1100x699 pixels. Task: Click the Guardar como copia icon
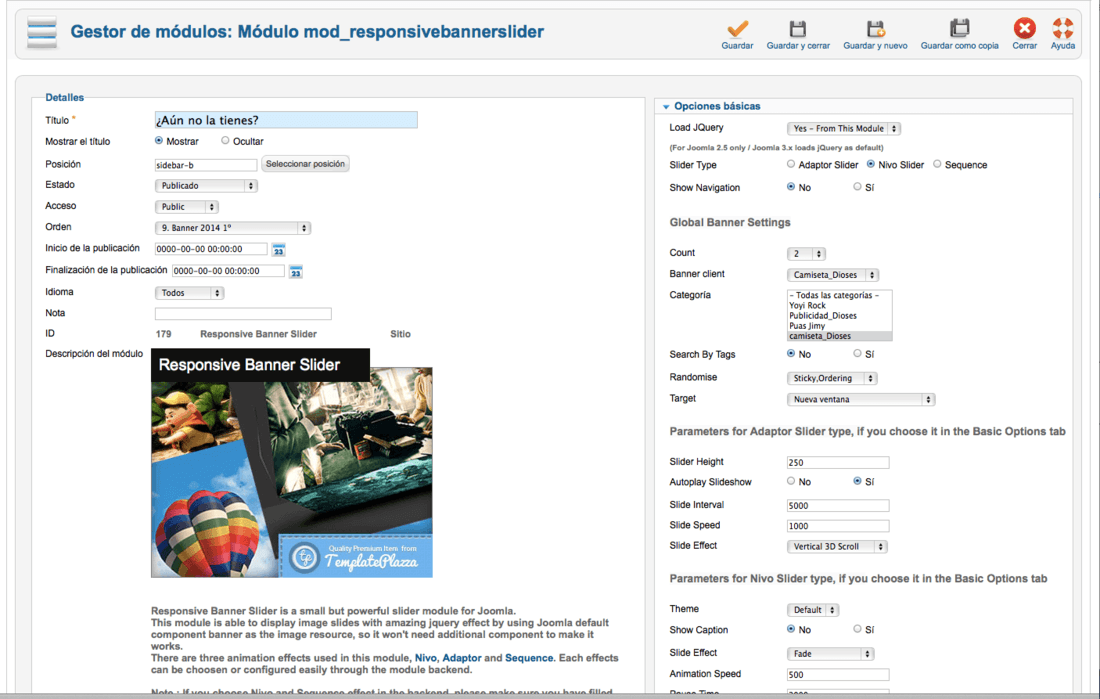pos(959,29)
